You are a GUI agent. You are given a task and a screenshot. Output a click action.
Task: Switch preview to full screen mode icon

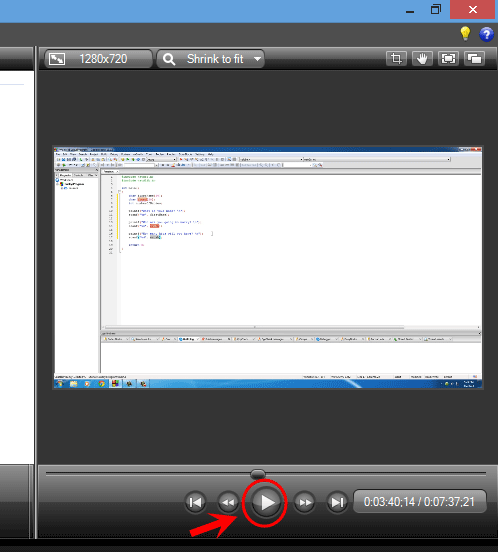448,58
